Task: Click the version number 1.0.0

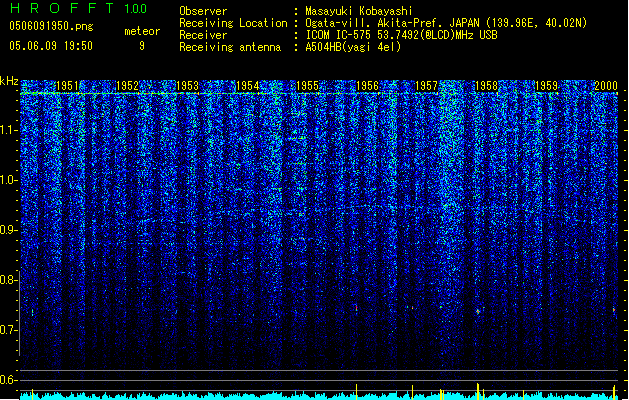Action: pos(136,9)
